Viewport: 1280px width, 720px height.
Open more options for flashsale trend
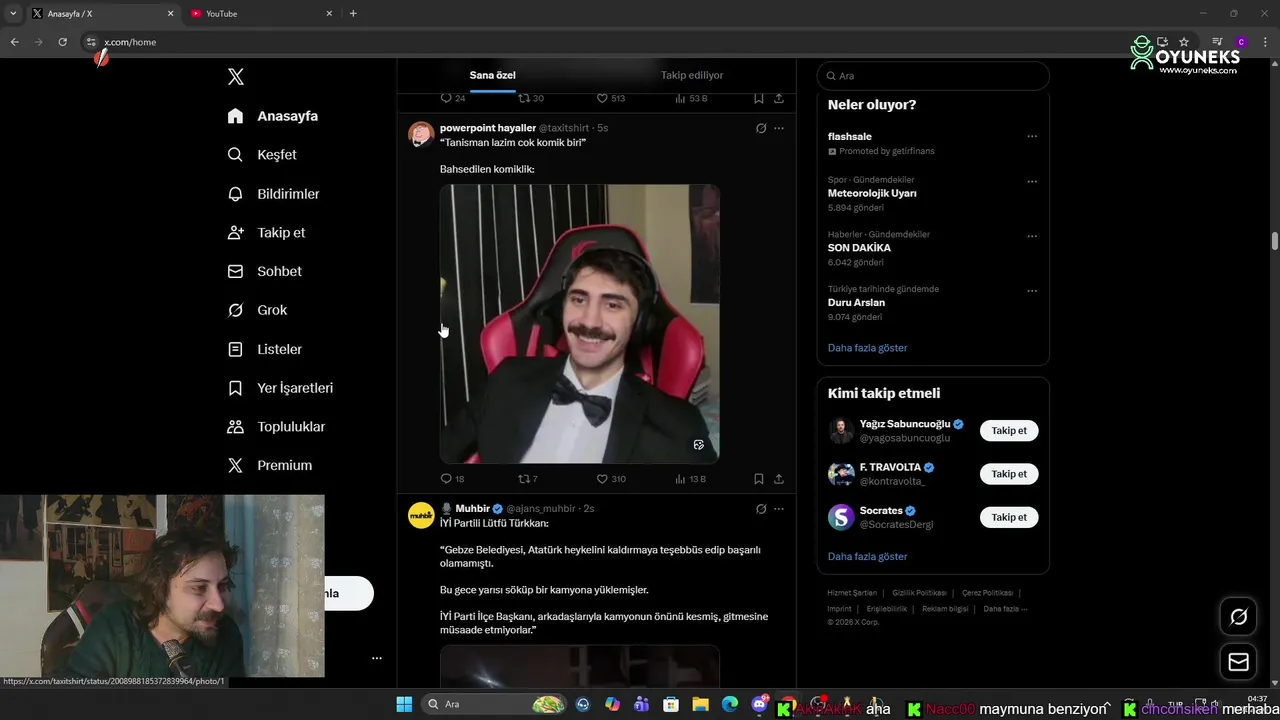[1032, 137]
